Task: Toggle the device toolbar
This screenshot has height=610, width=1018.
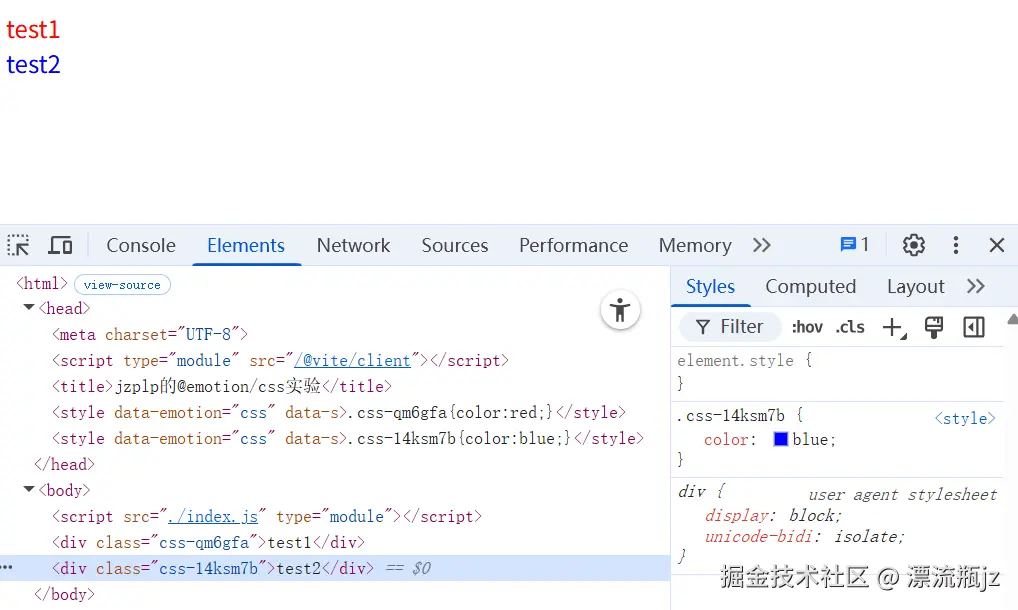Action: point(60,244)
